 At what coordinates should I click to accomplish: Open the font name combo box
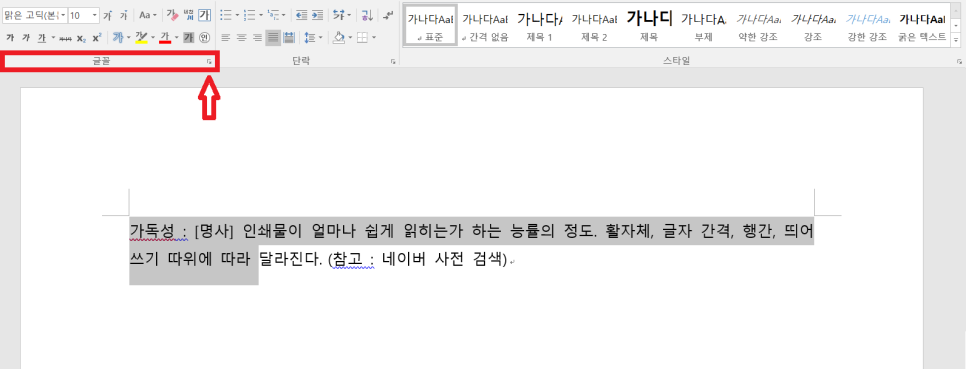click(34, 15)
